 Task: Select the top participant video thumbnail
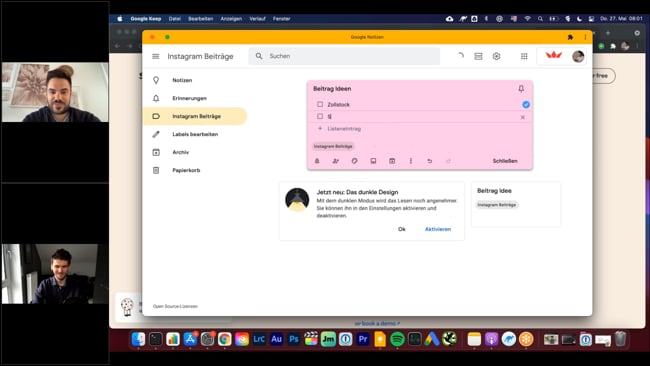click(x=55, y=92)
